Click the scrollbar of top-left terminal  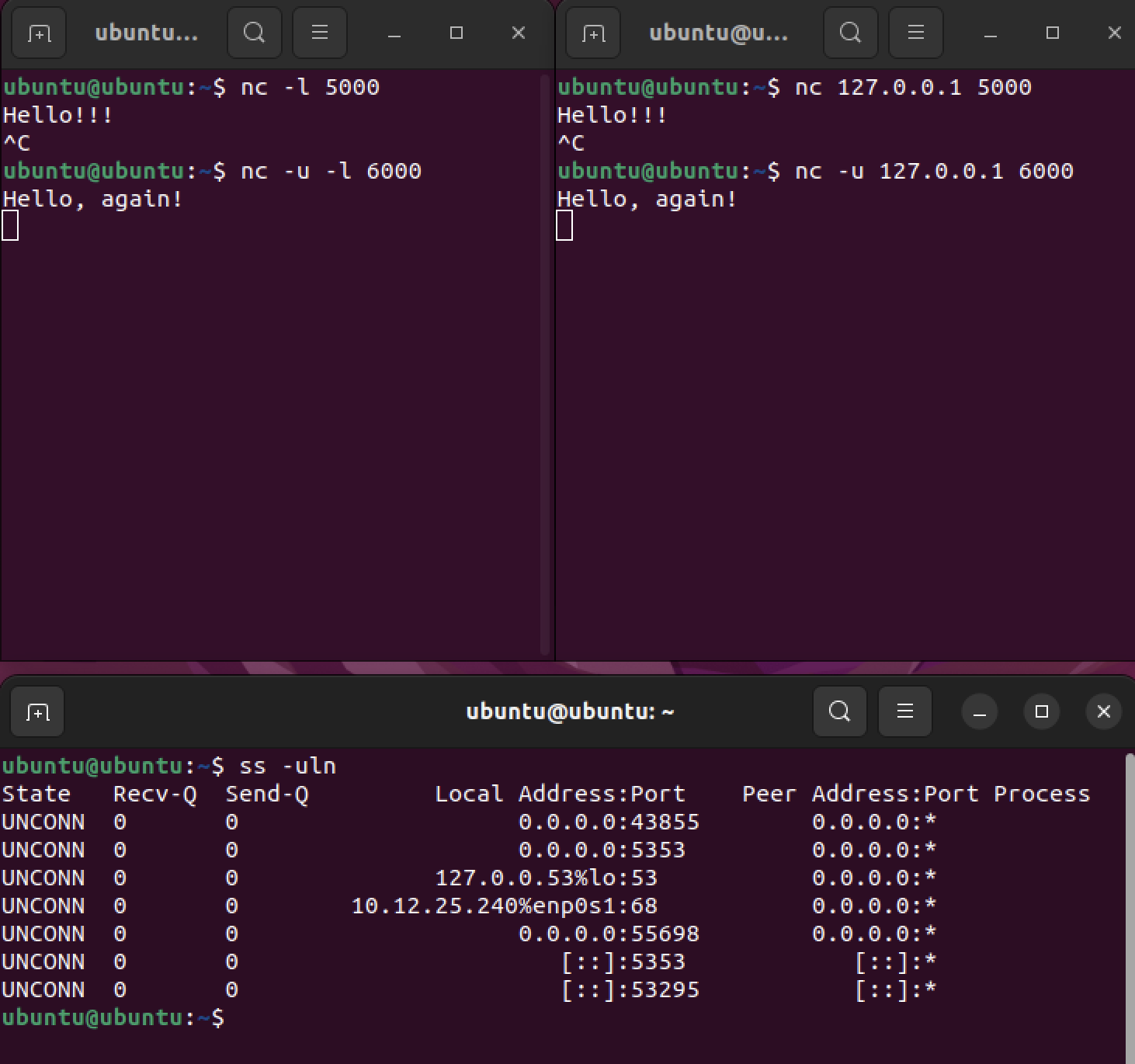pyautogui.click(x=545, y=365)
